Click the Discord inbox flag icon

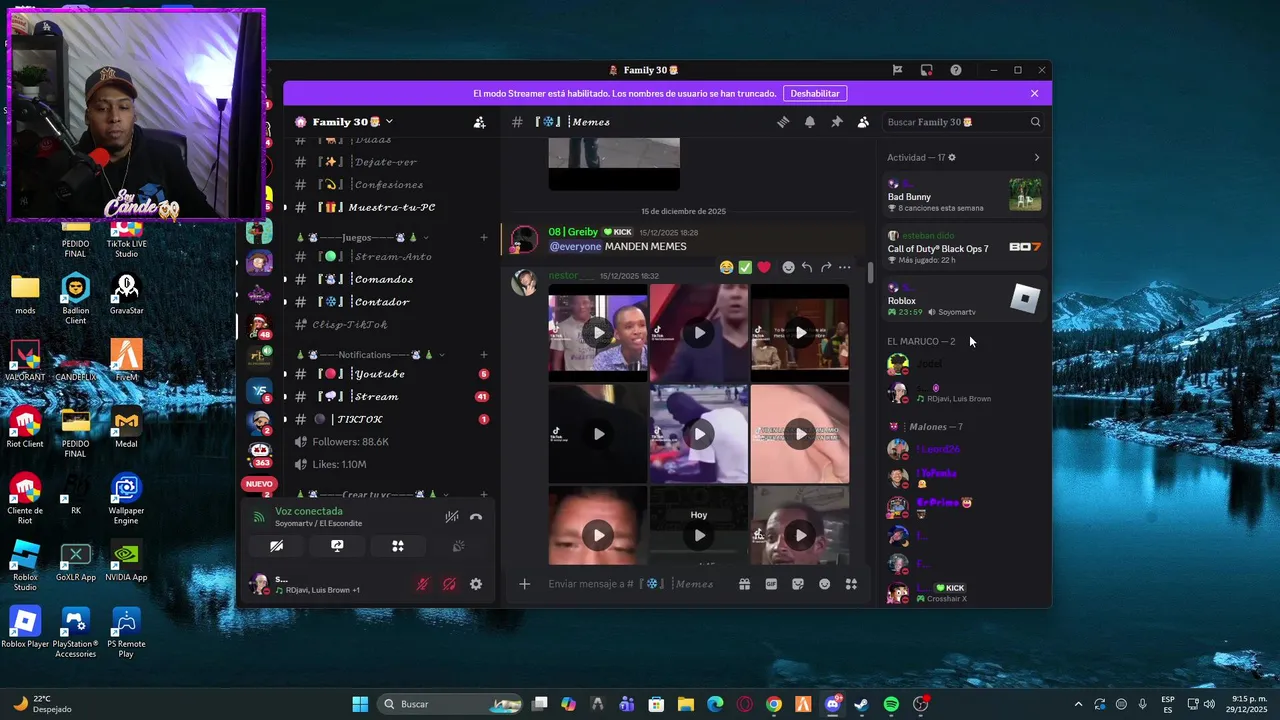(x=897, y=70)
